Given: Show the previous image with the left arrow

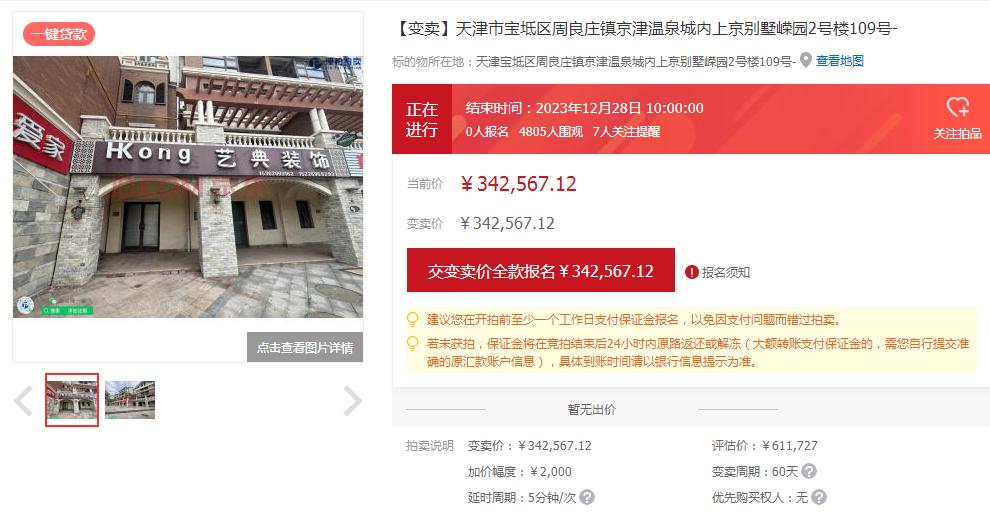Looking at the screenshot, I should point(23,401).
